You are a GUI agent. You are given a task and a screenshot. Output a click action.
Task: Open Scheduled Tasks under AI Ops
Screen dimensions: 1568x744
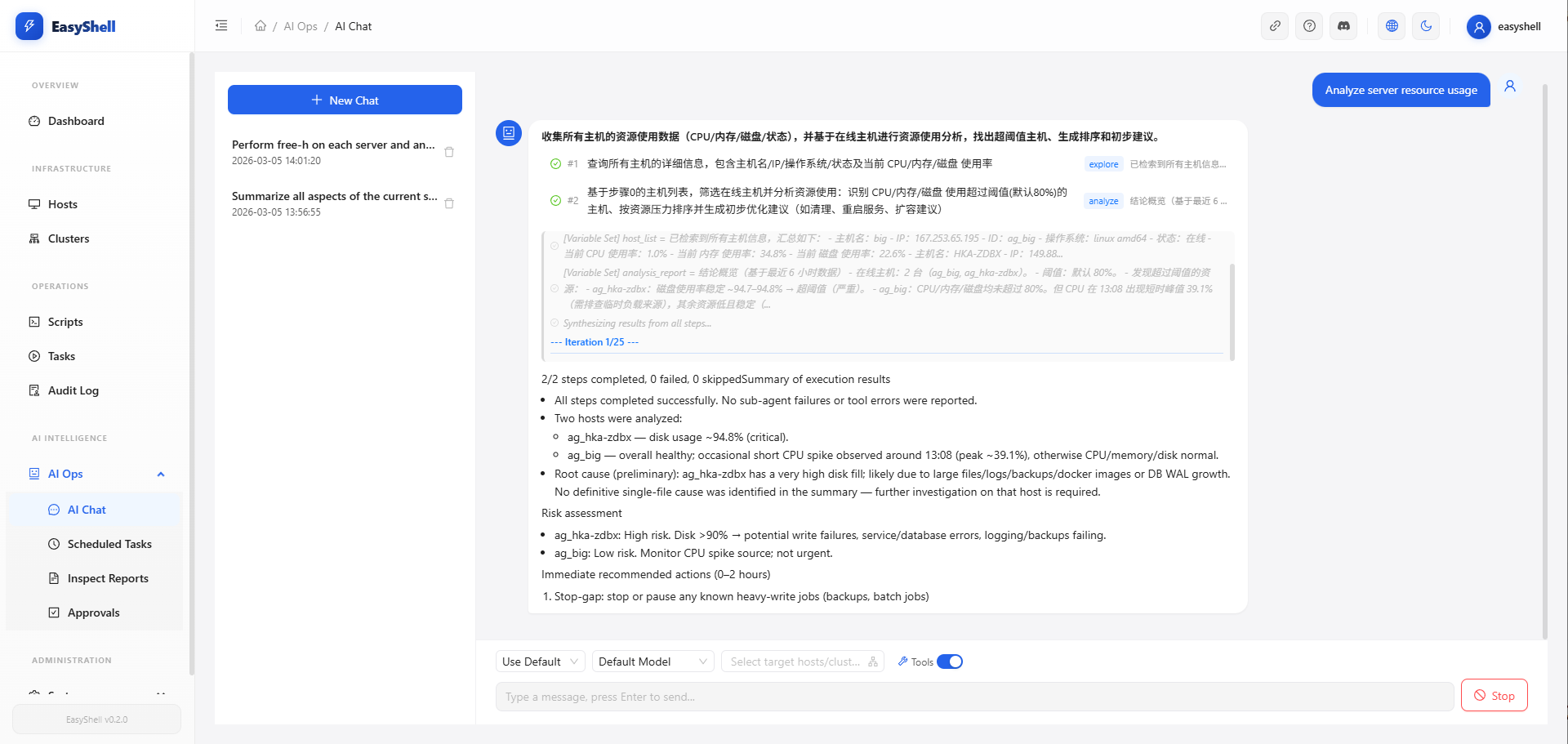tap(109, 543)
